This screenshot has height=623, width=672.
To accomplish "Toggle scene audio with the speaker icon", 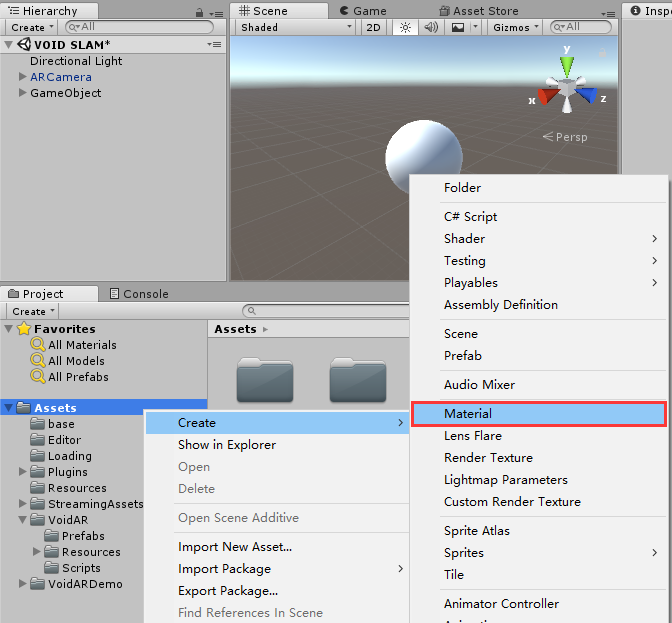I will point(432,28).
